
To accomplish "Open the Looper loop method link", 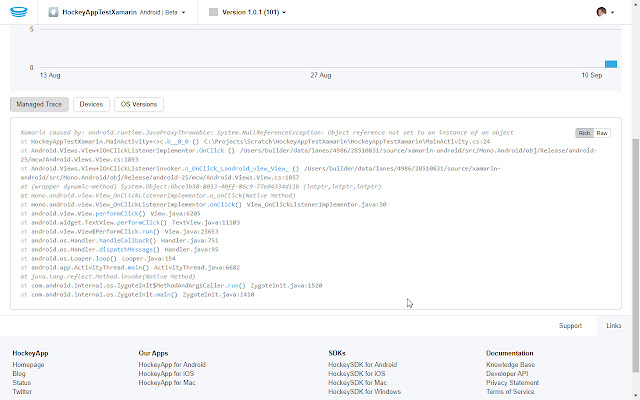I will [103, 258].
